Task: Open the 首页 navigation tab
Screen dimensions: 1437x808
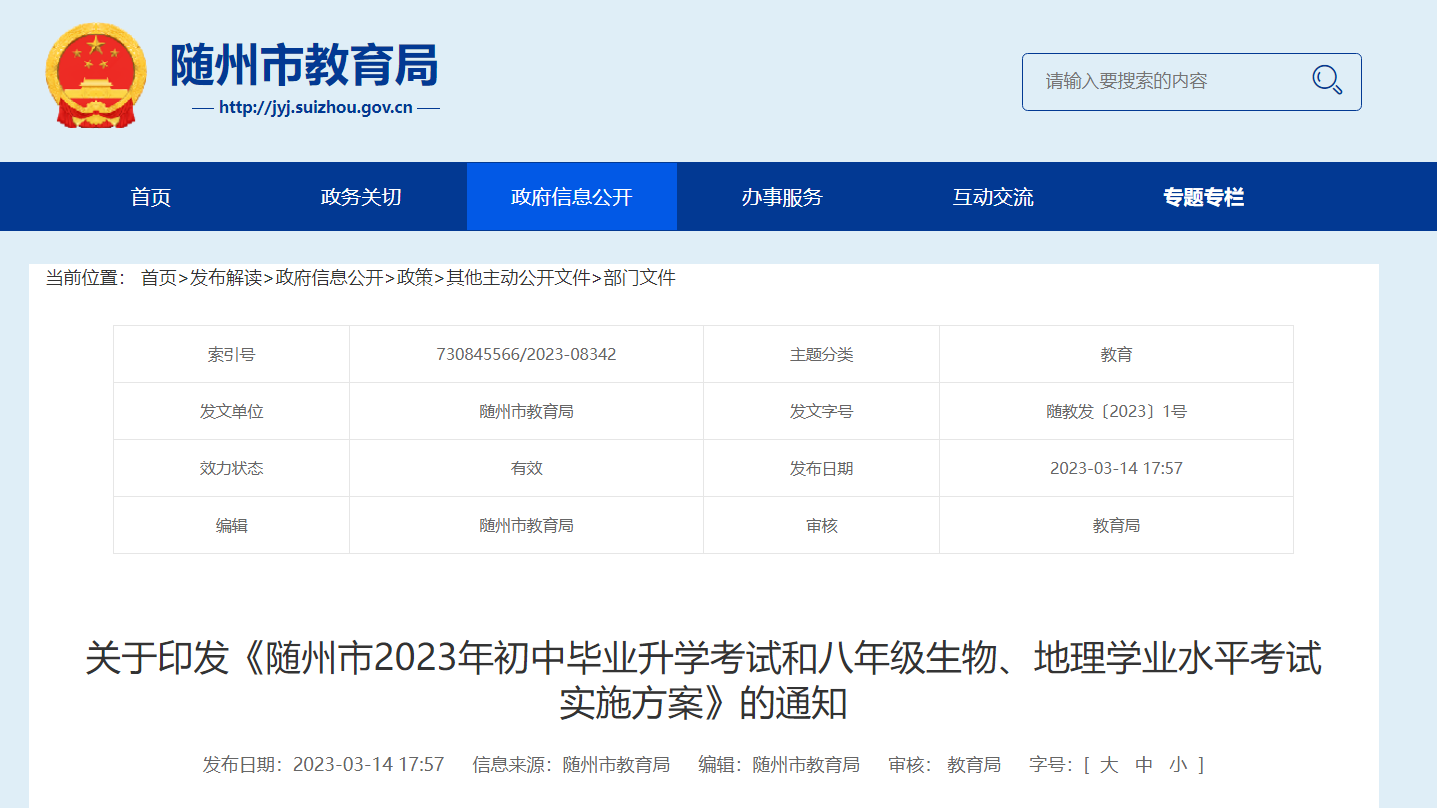Action: (x=151, y=197)
